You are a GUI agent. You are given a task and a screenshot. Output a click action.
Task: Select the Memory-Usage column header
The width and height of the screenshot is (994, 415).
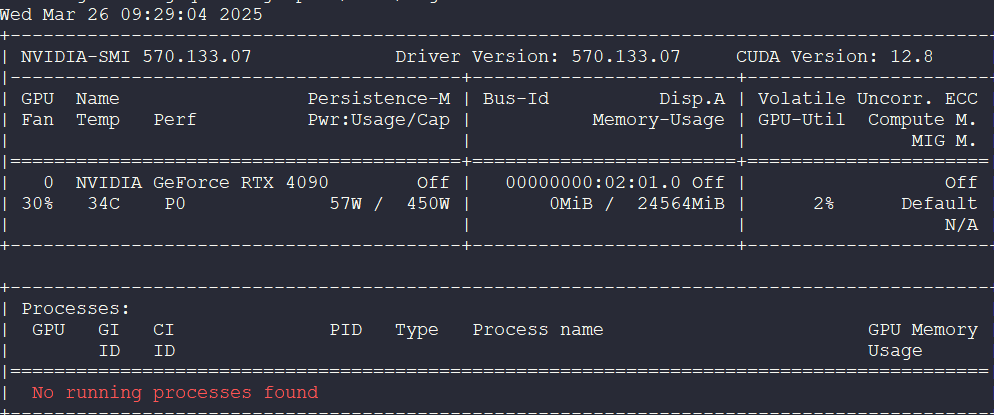pos(658,120)
